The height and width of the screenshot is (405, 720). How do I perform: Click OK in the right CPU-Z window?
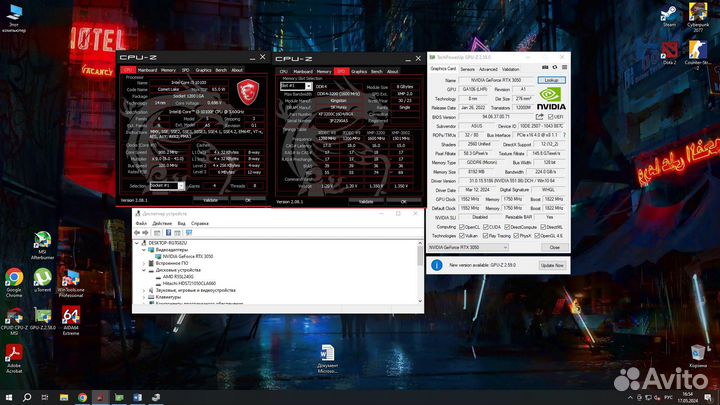403,202
